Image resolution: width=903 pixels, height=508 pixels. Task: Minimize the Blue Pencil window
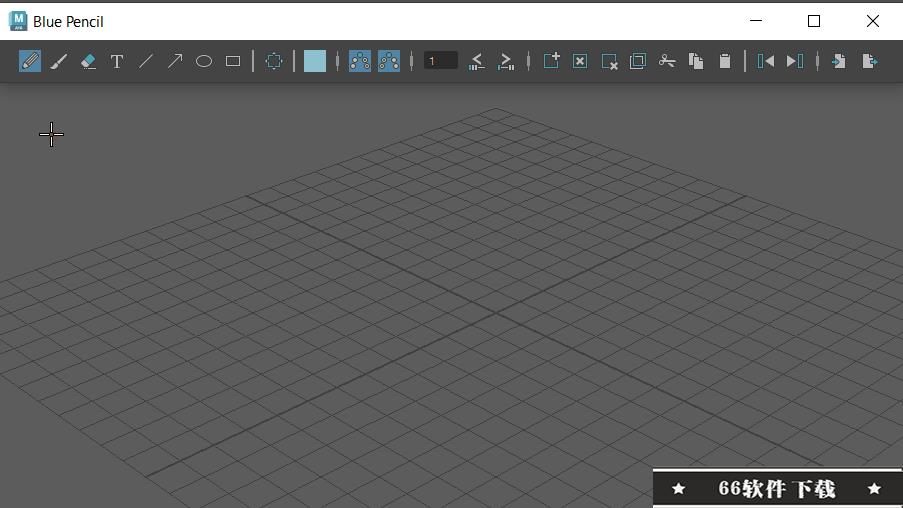tap(756, 21)
